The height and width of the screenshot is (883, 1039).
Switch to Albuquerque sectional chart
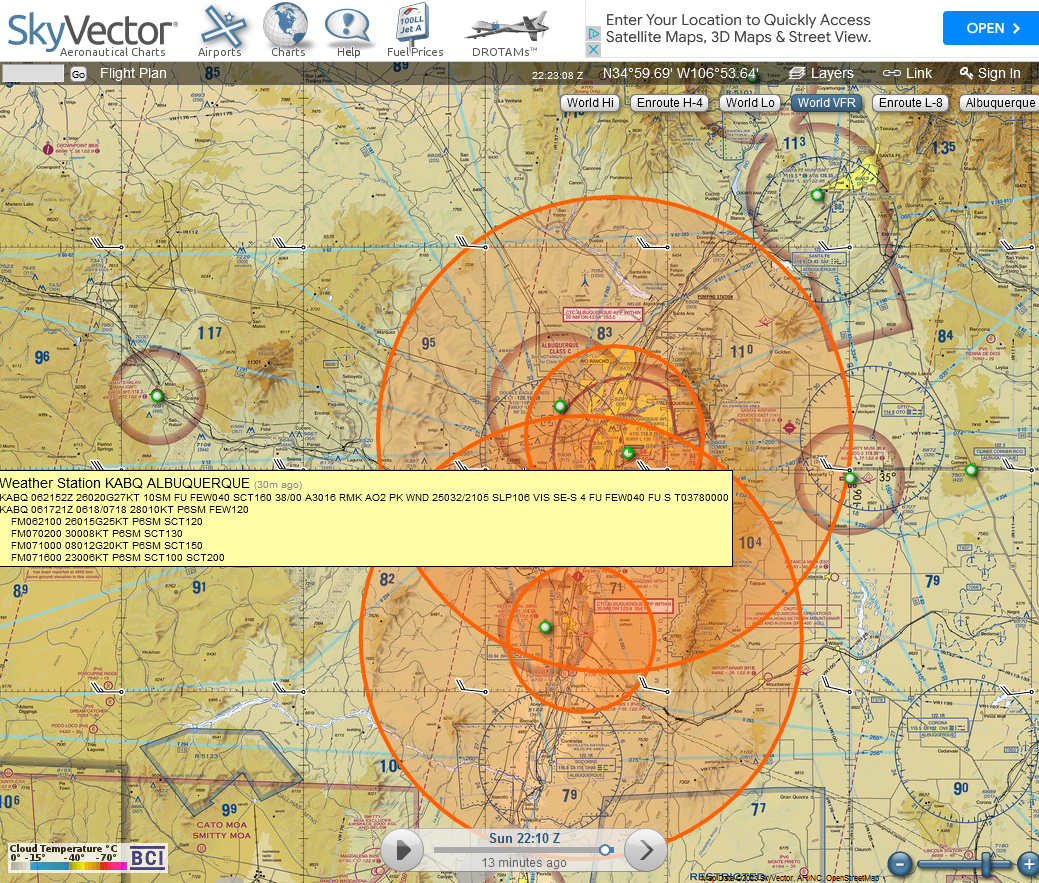(999, 103)
